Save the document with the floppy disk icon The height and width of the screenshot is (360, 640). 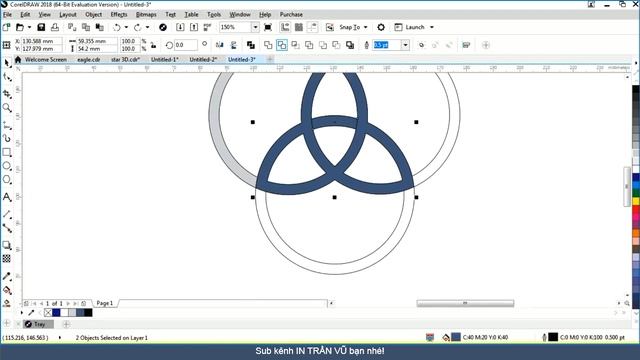pos(41,27)
